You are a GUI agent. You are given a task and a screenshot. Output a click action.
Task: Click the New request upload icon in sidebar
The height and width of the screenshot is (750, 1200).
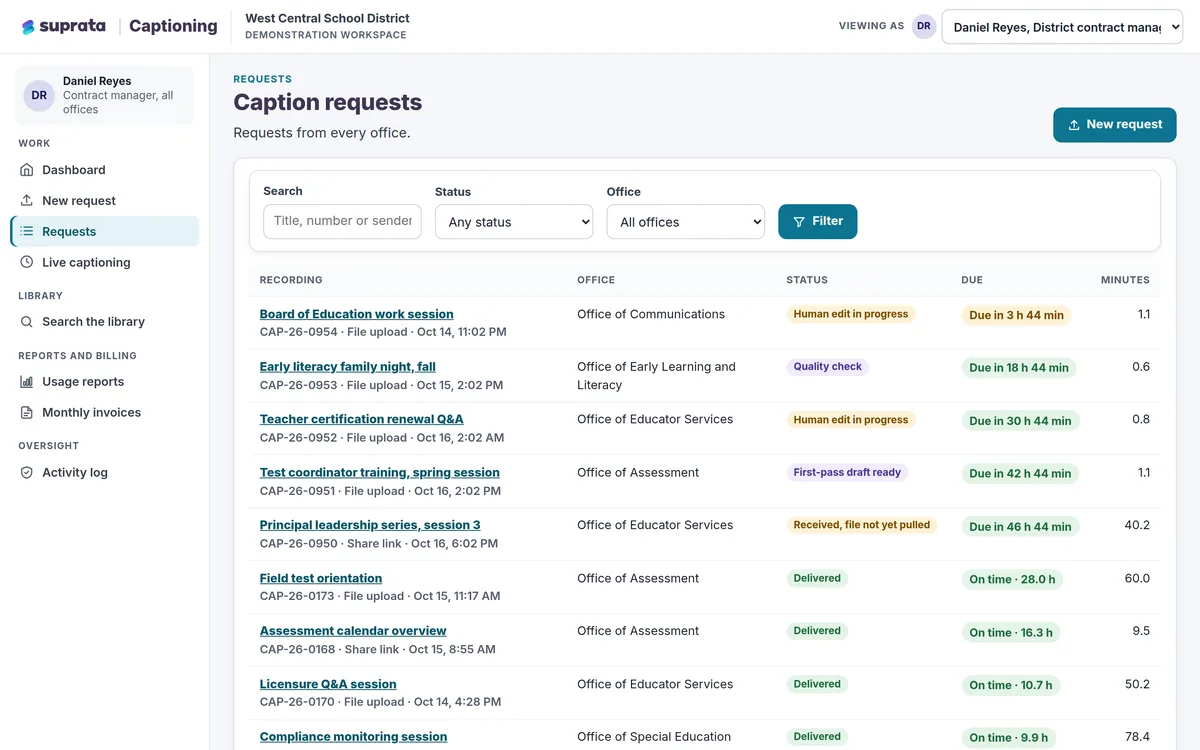pos(27,201)
